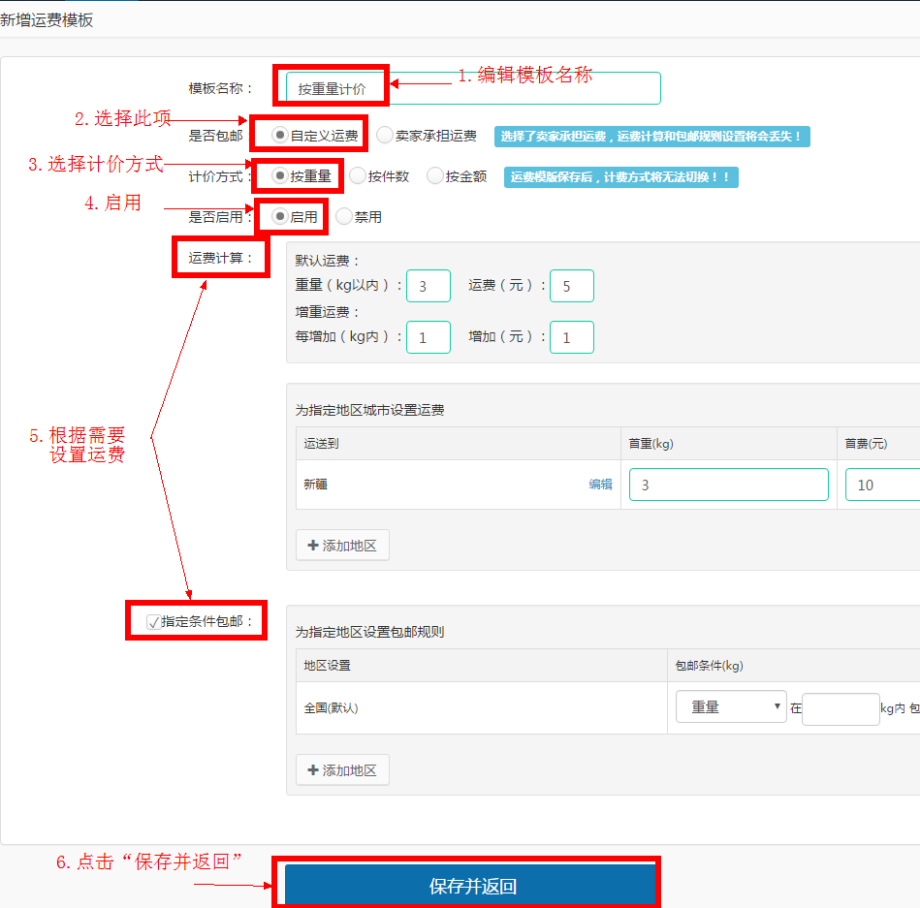Click default 运费 field showing 5
The width and height of the screenshot is (920, 908).
(x=571, y=286)
